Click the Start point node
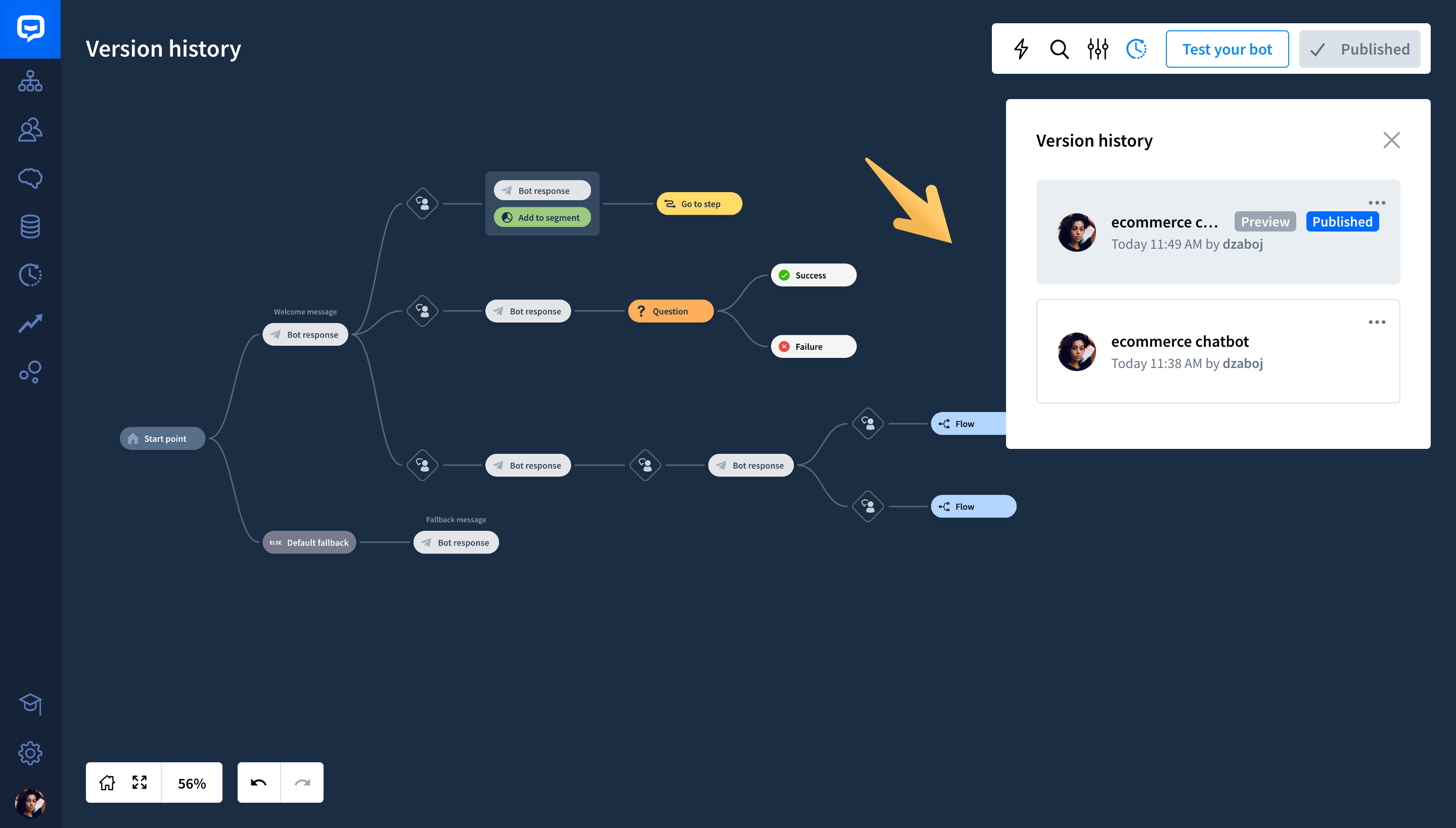Screen dimensions: 1456x828 tap(162, 438)
